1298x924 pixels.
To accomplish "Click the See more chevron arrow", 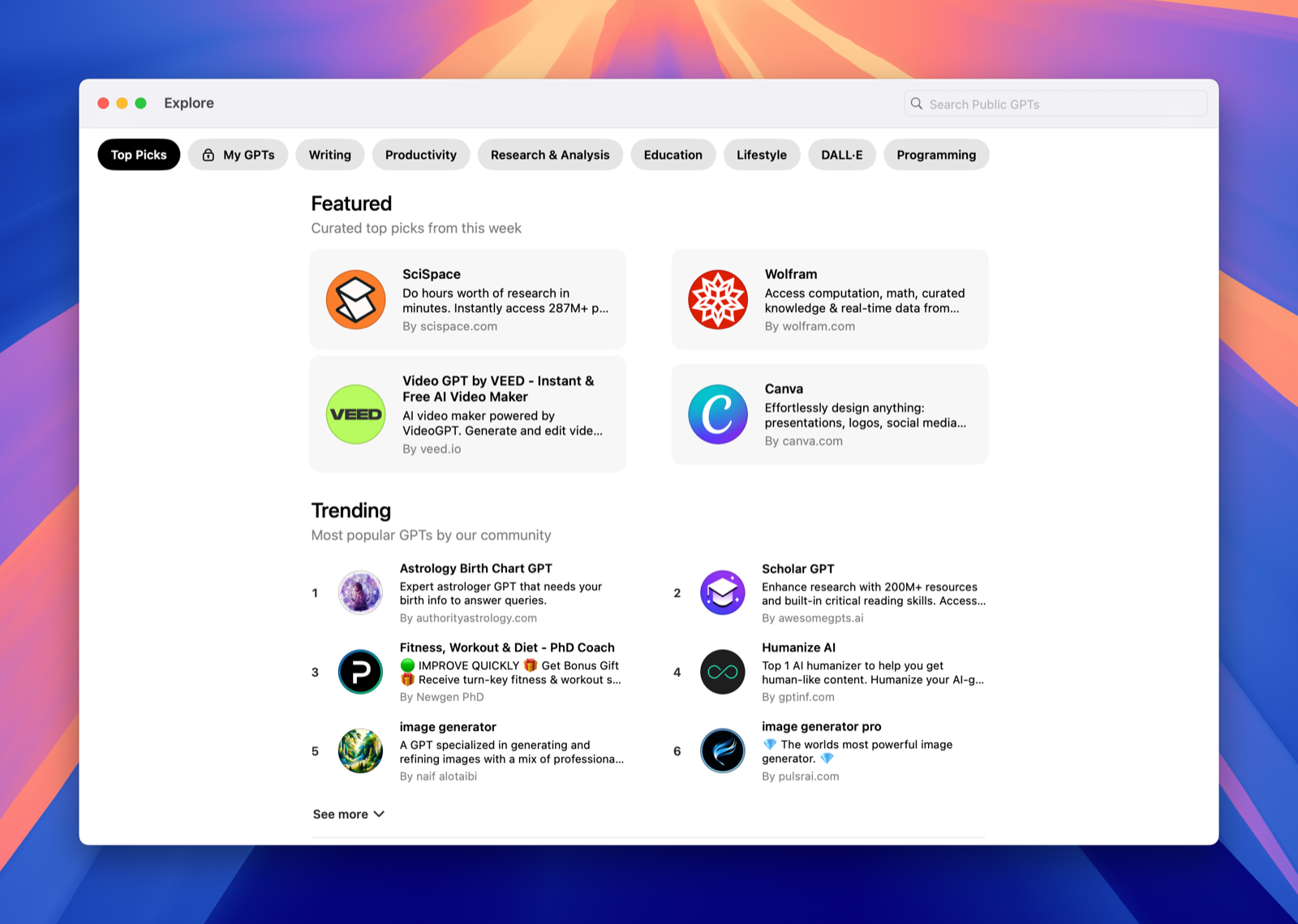I will point(378,814).
